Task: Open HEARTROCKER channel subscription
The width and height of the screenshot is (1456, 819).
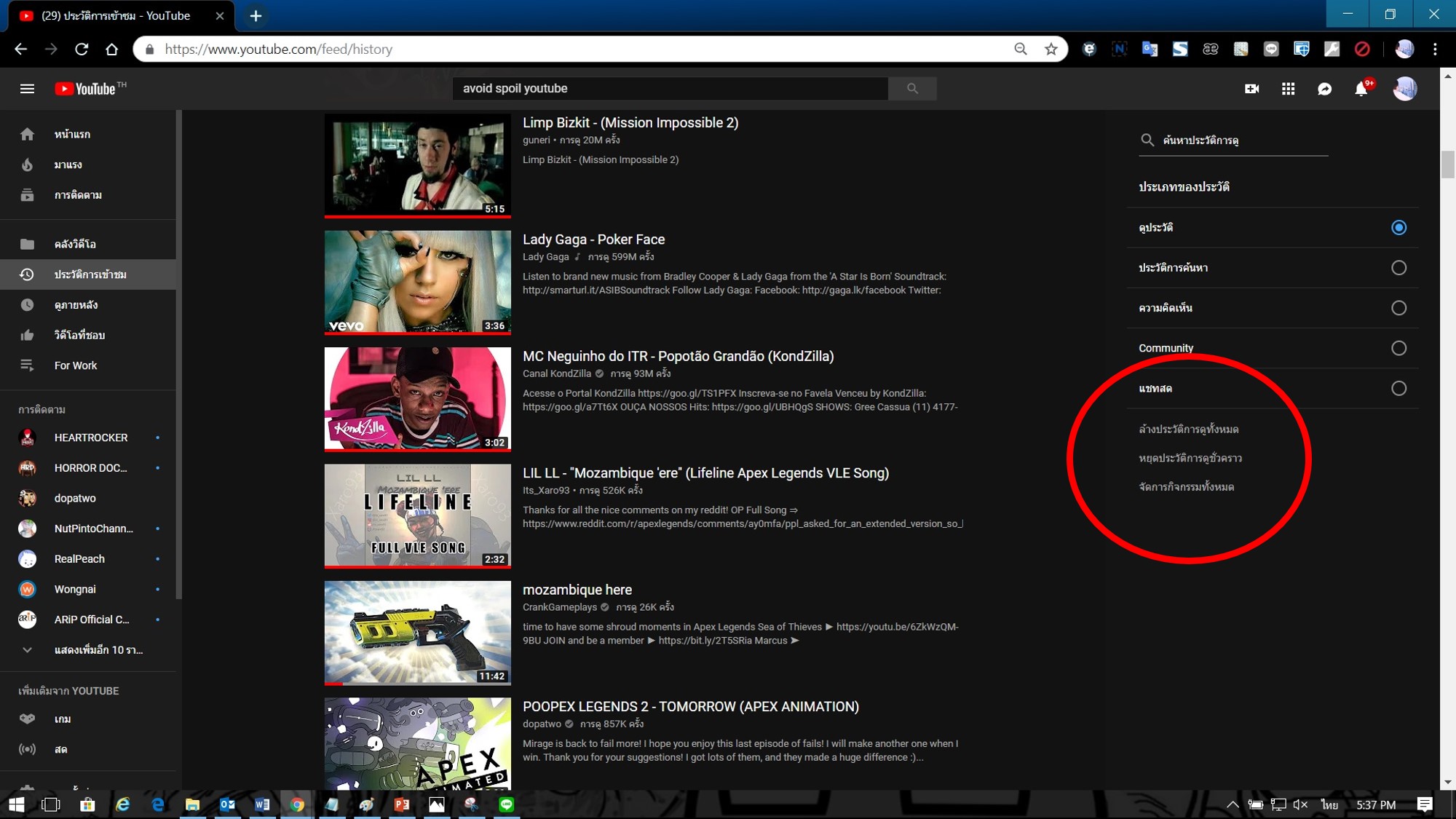Action: coord(88,438)
